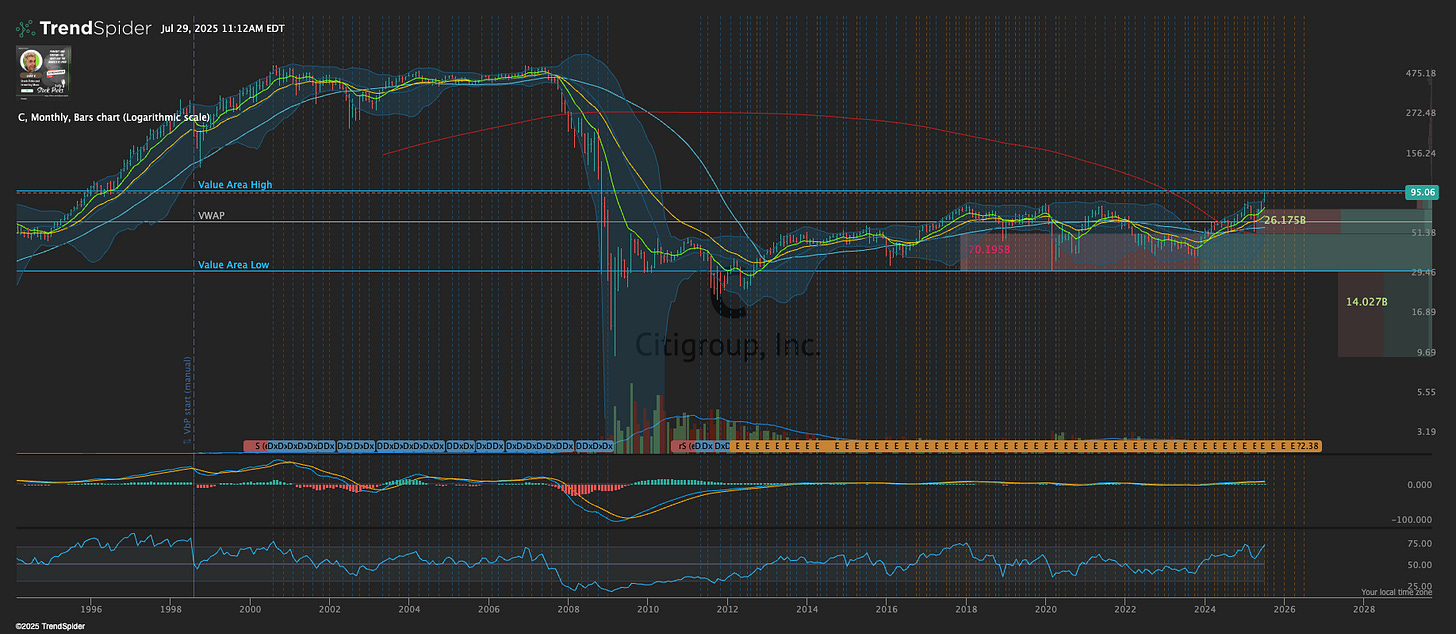Screen dimensions: 1456x634
Task: Click the 2010 time axis label
Action: (648, 608)
